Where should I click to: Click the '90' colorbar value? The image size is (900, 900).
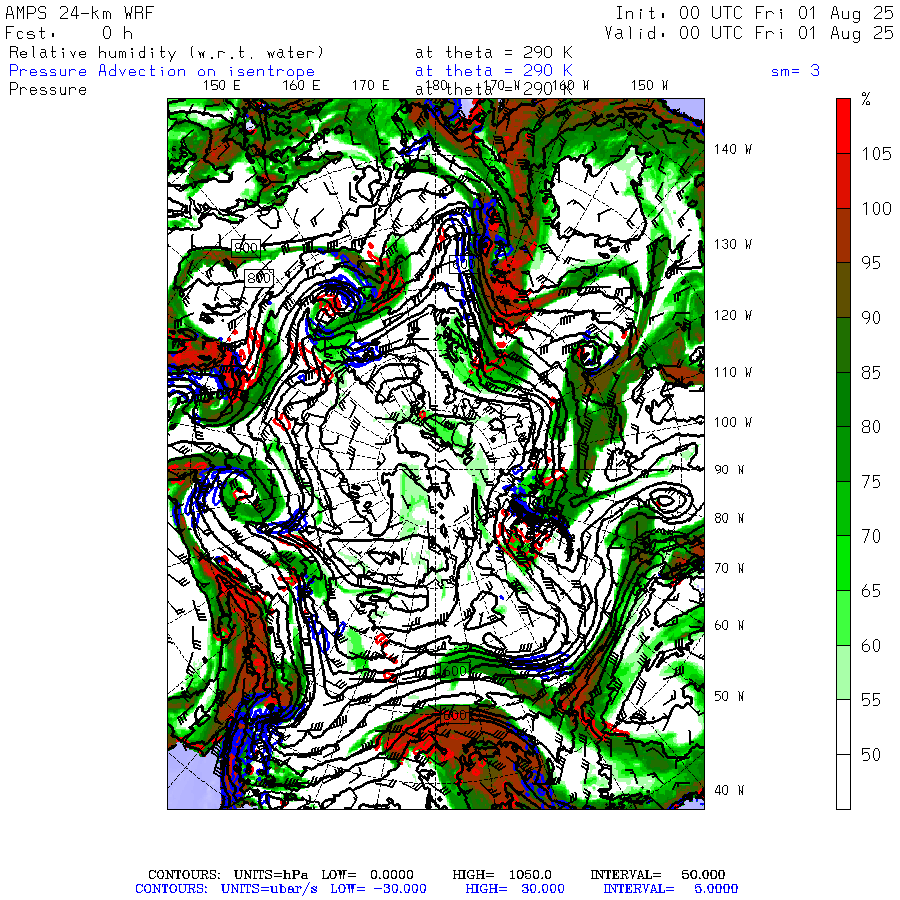[871, 317]
